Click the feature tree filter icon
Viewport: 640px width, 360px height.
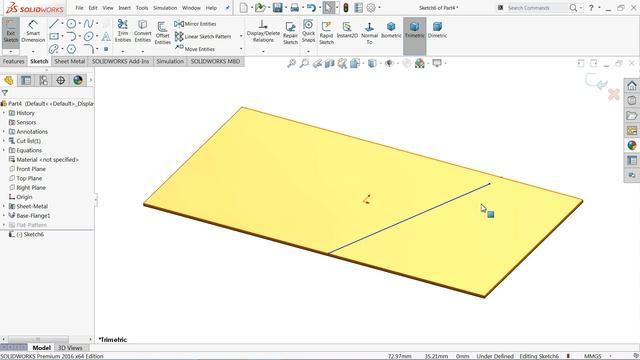4,93
